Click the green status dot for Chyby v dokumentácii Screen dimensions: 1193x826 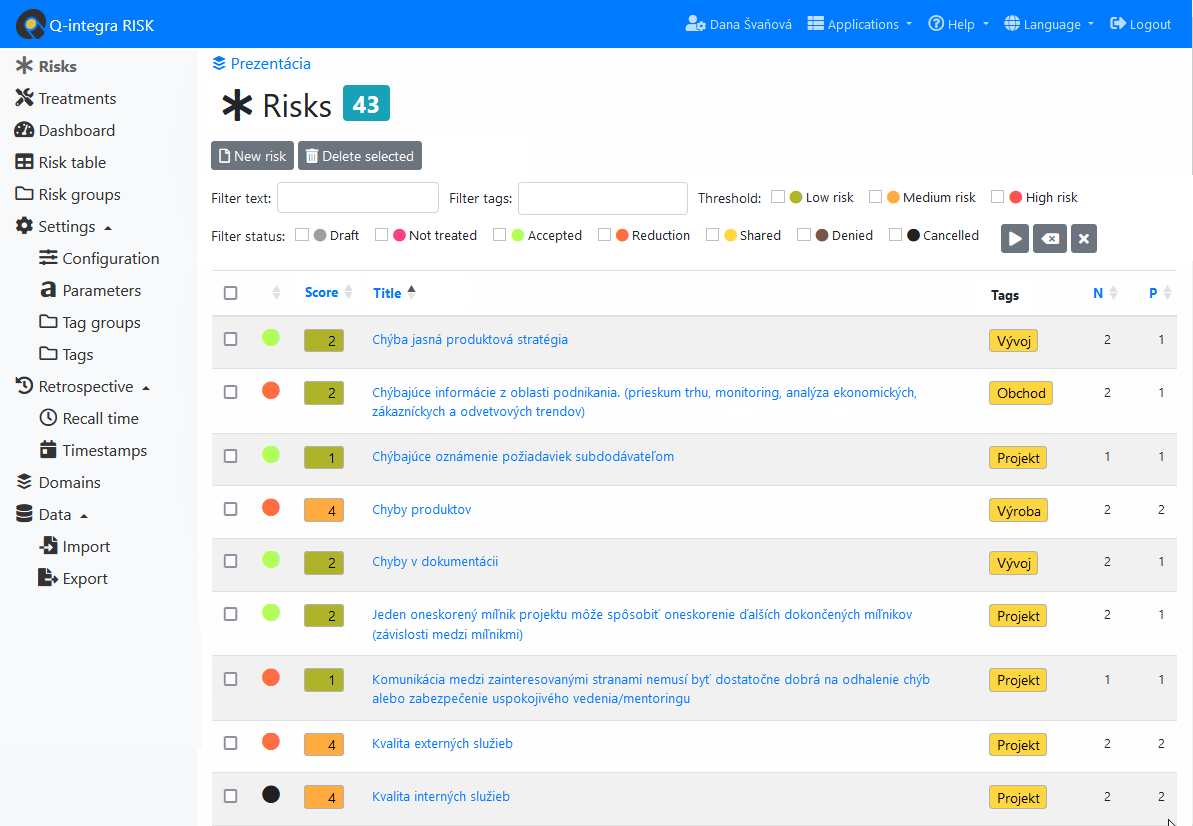click(x=271, y=560)
